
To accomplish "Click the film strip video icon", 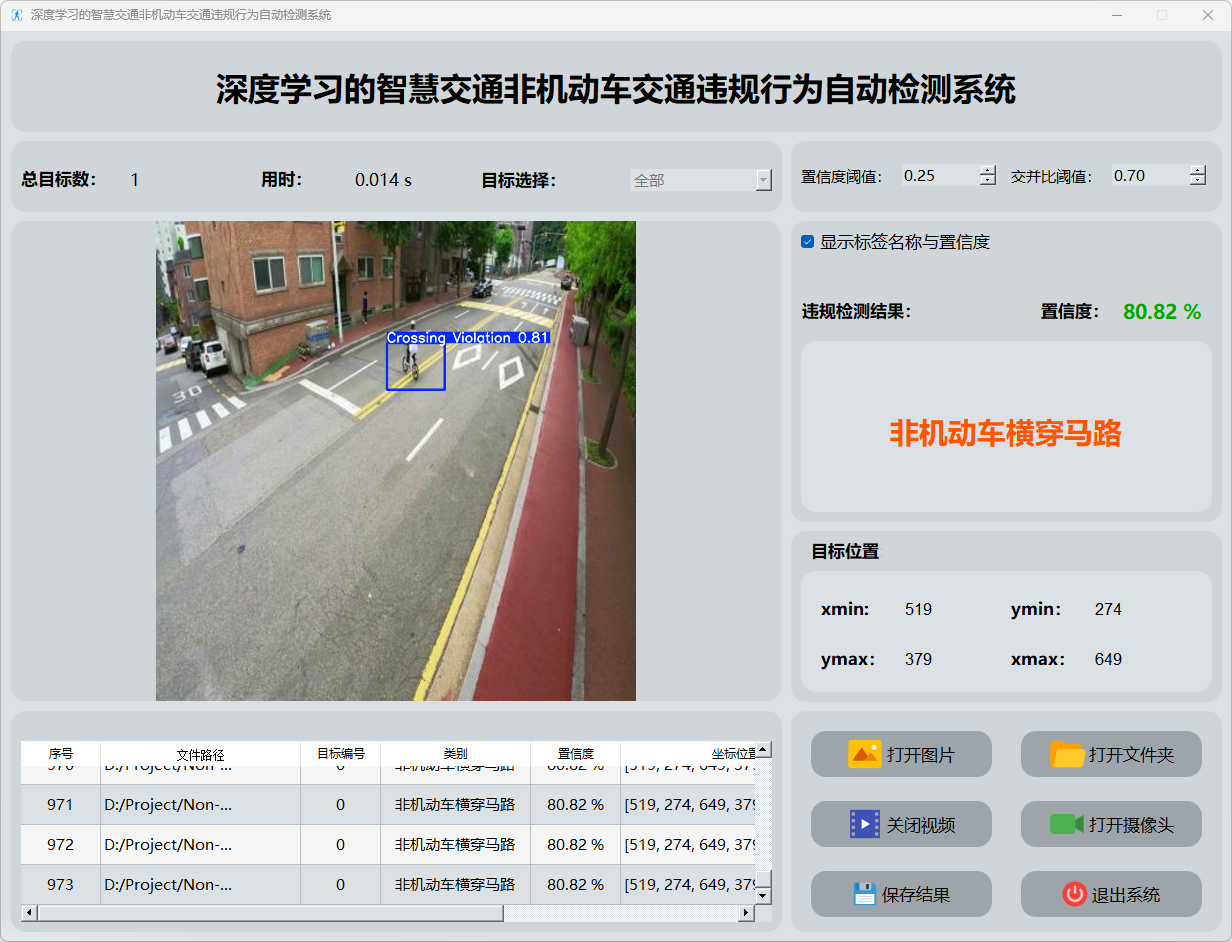I will pyautogui.click(x=864, y=824).
